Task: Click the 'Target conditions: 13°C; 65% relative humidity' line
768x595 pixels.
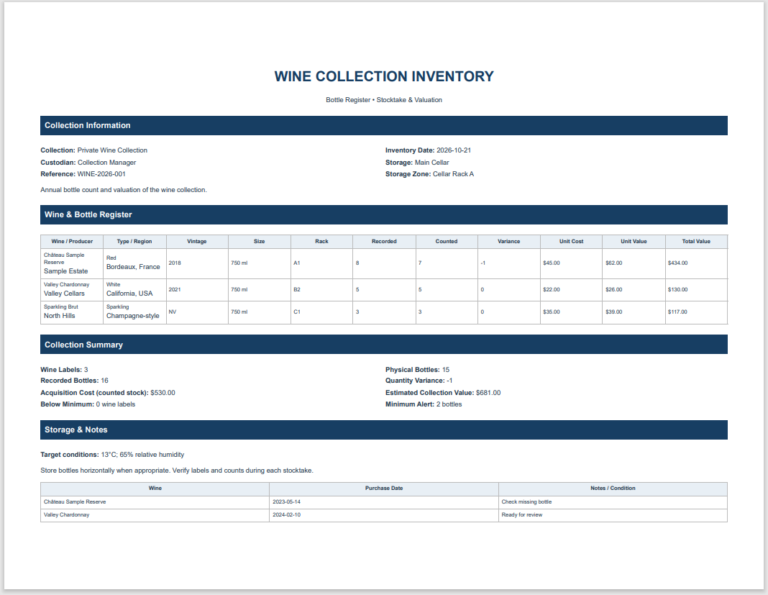Action: 112,455
